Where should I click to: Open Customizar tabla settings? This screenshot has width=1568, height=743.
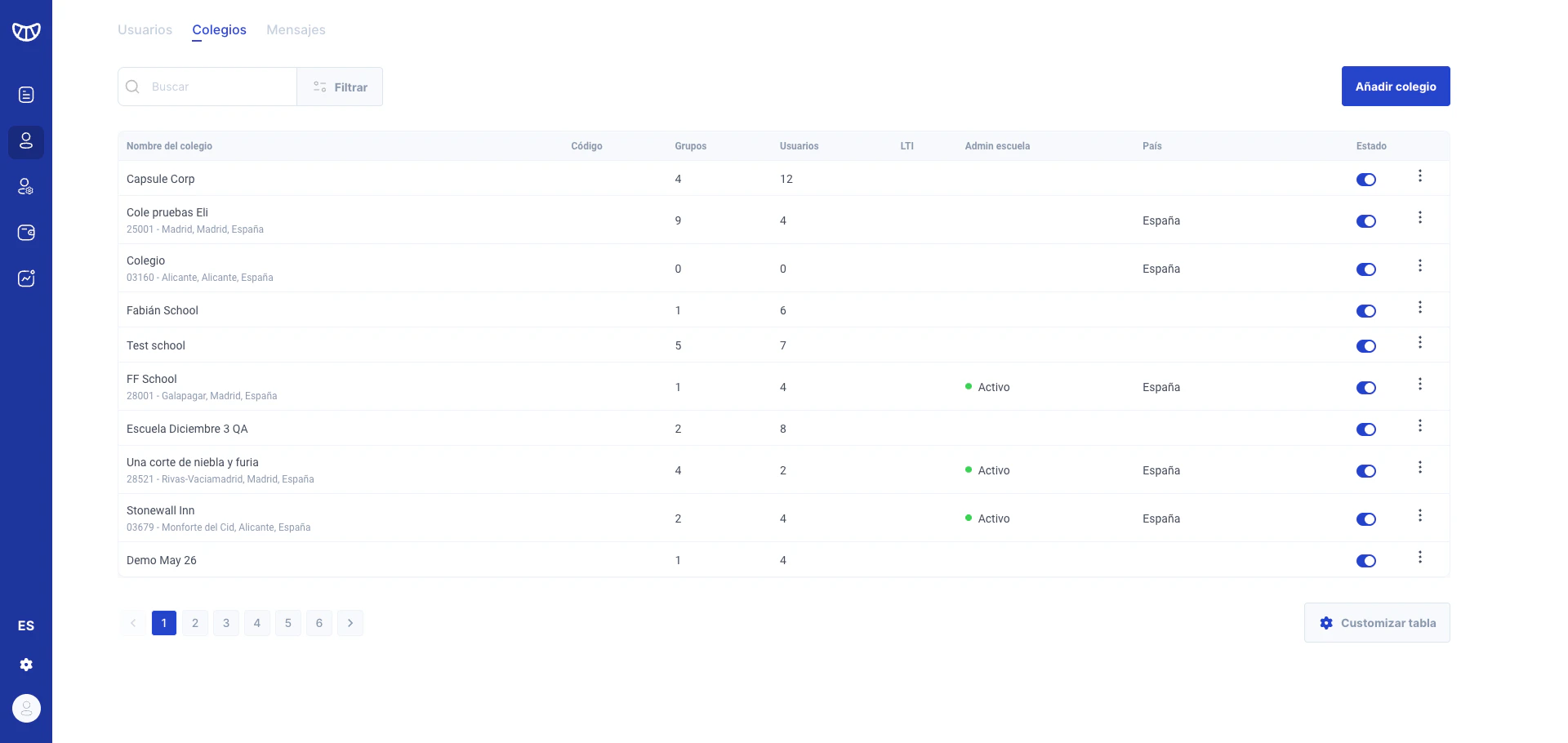click(1377, 623)
